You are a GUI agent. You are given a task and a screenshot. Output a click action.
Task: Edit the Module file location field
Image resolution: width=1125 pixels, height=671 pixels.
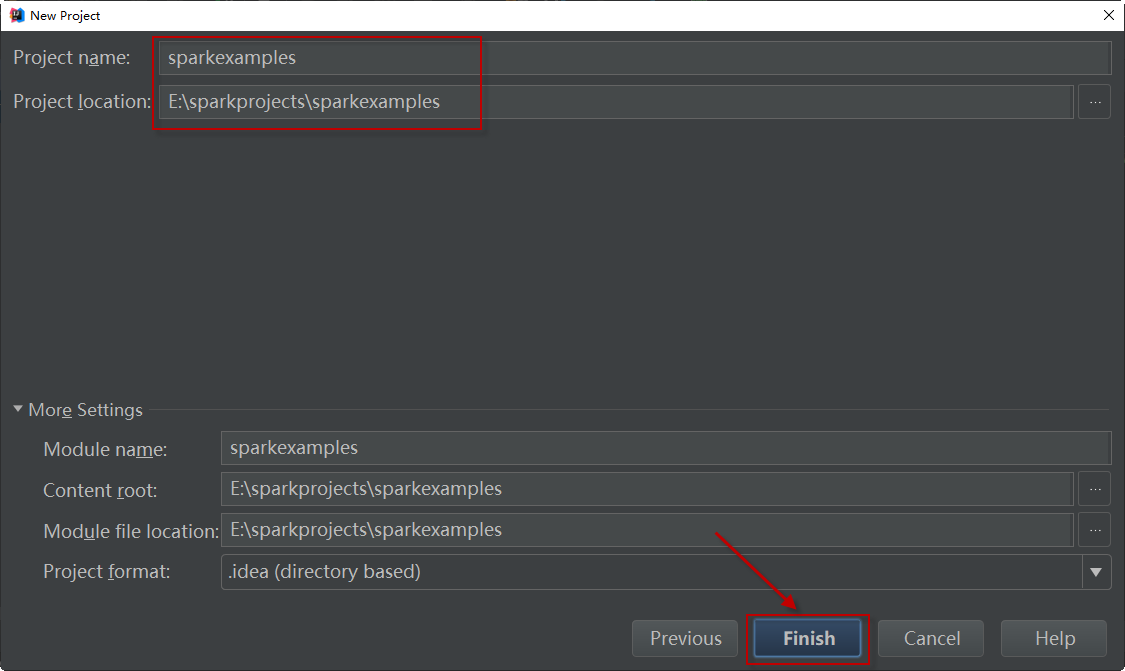pyautogui.click(x=646, y=530)
